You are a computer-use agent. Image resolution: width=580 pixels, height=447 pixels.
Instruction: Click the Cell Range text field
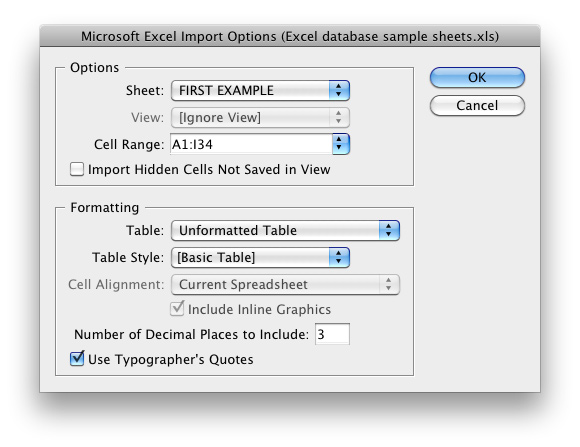(251, 144)
